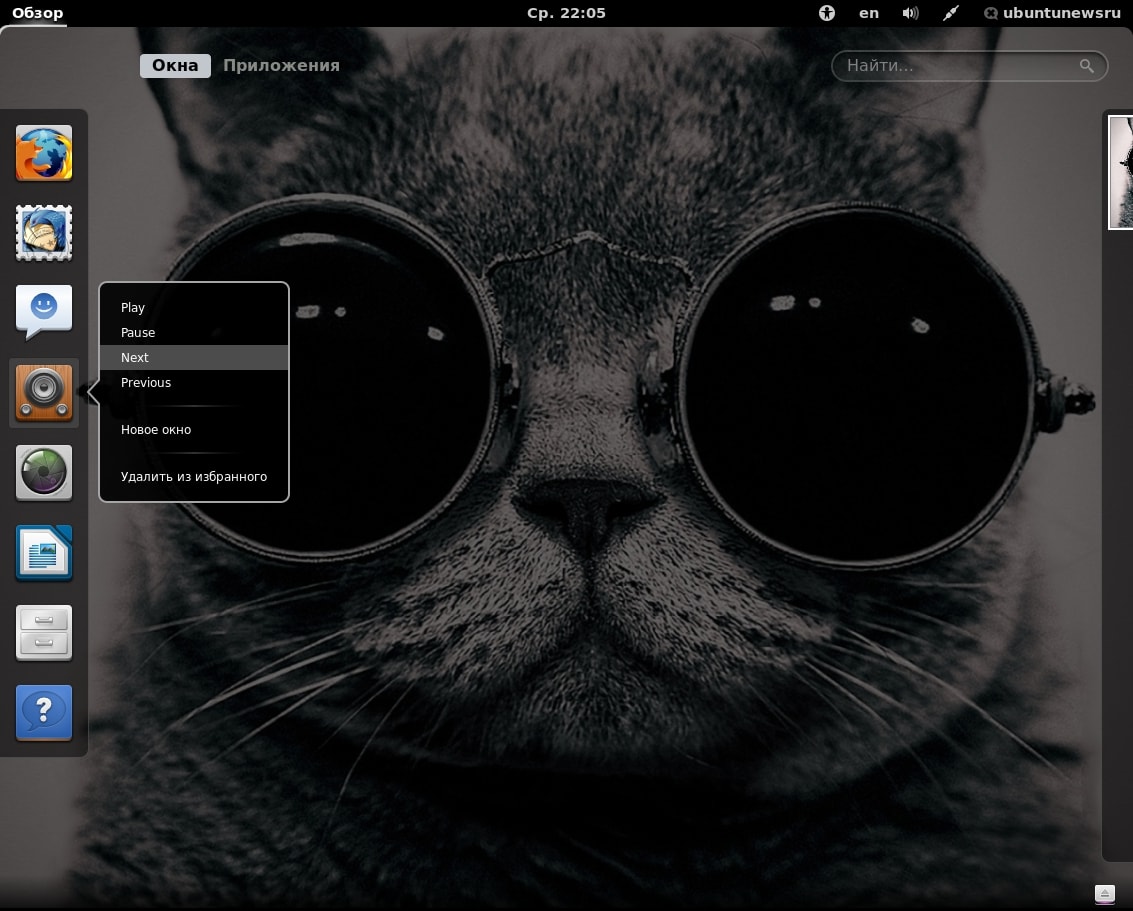Open Firefox from the dash
Screen dimensions: 1133x911
click(44, 154)
